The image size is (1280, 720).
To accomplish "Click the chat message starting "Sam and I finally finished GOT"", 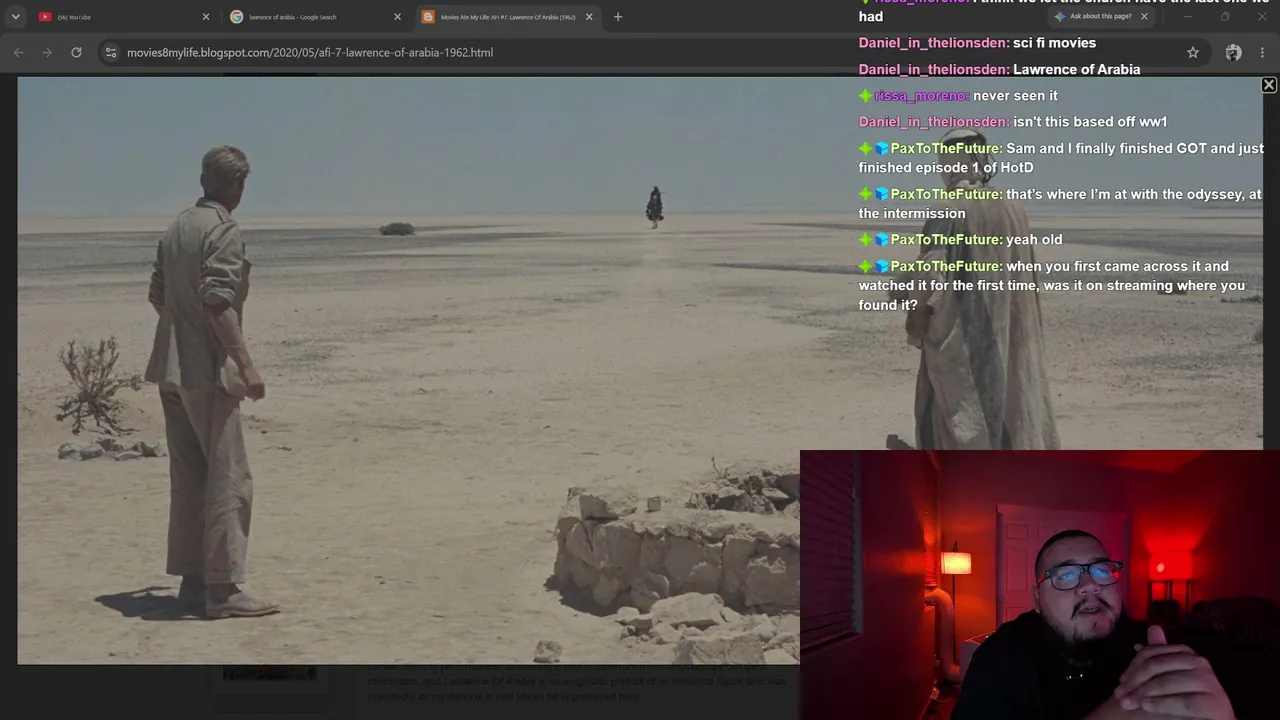I will point(1061,158).
